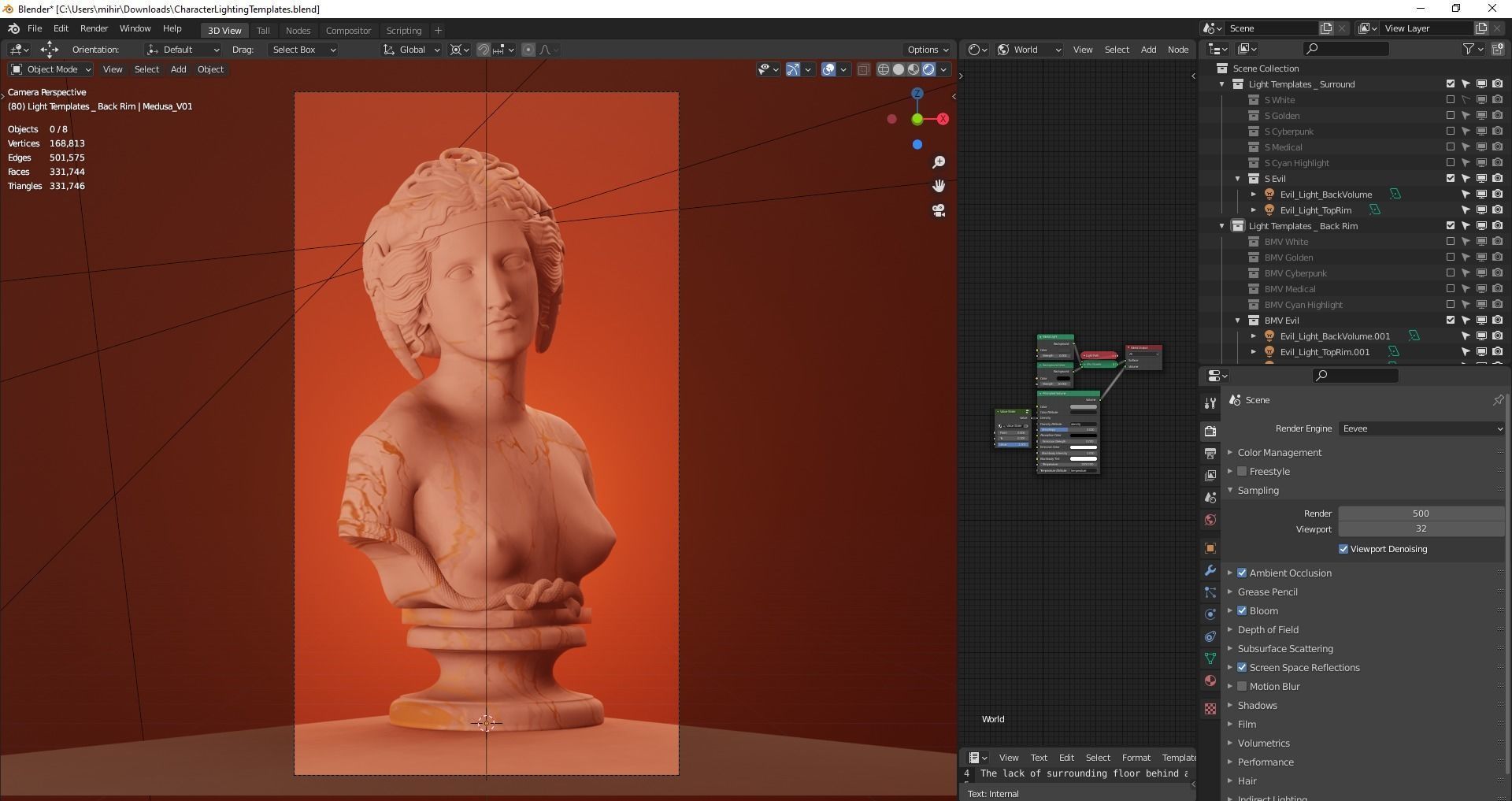Open the Object properties orange square icon
The image size is (1512, 801).
pos(1210,547)
